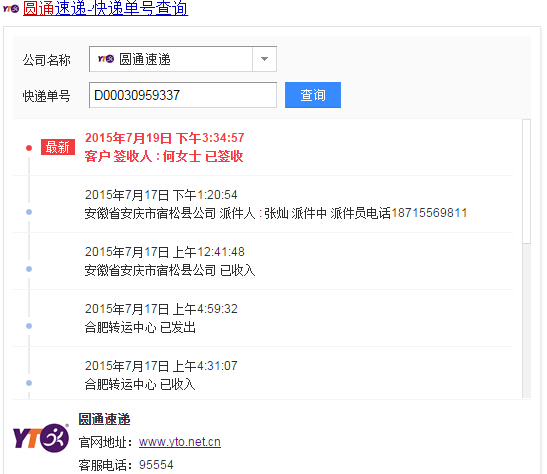Click the 客服电话 label
547x474 pixels.
point(106,465)
